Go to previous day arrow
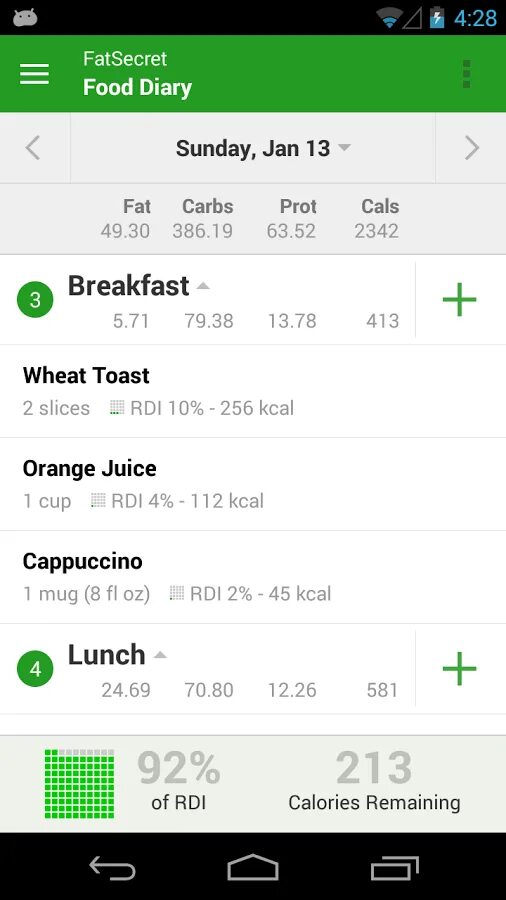Screen dimensions: 506x900 point(33,148)
